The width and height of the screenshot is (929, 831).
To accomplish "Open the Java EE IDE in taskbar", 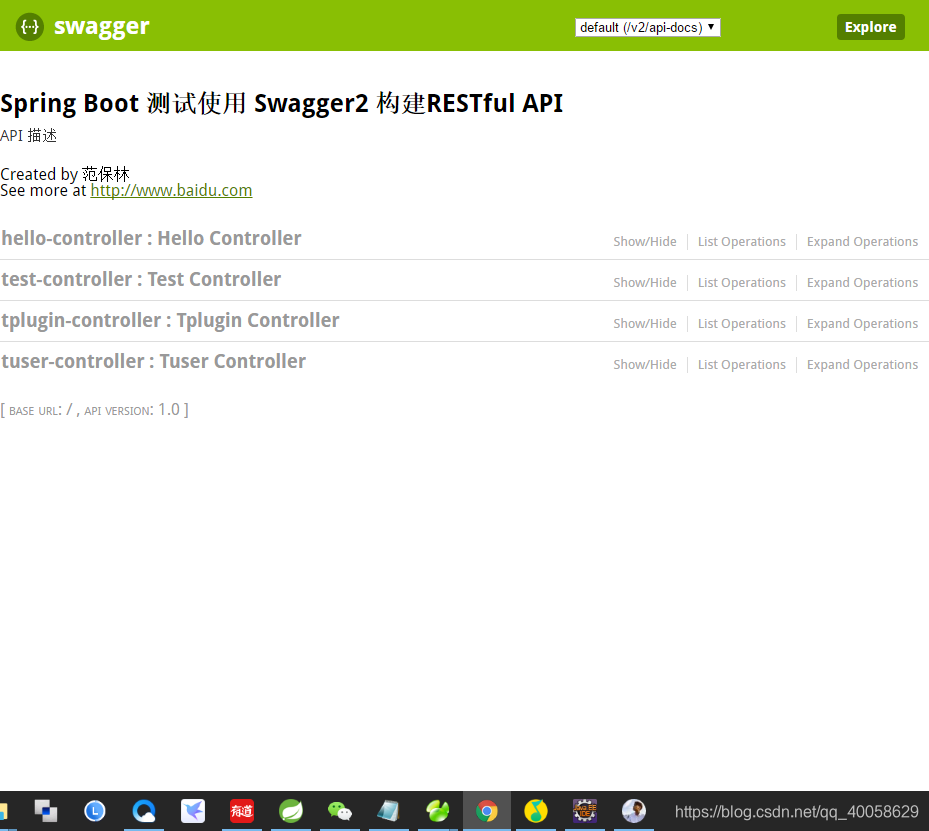I will (x=585, y=811).
